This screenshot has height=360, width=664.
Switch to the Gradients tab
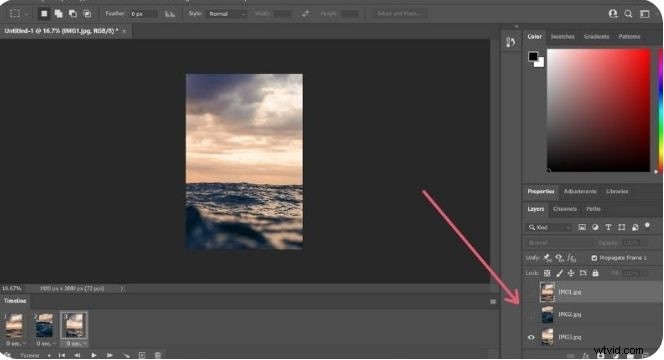[x=596, y=37]
